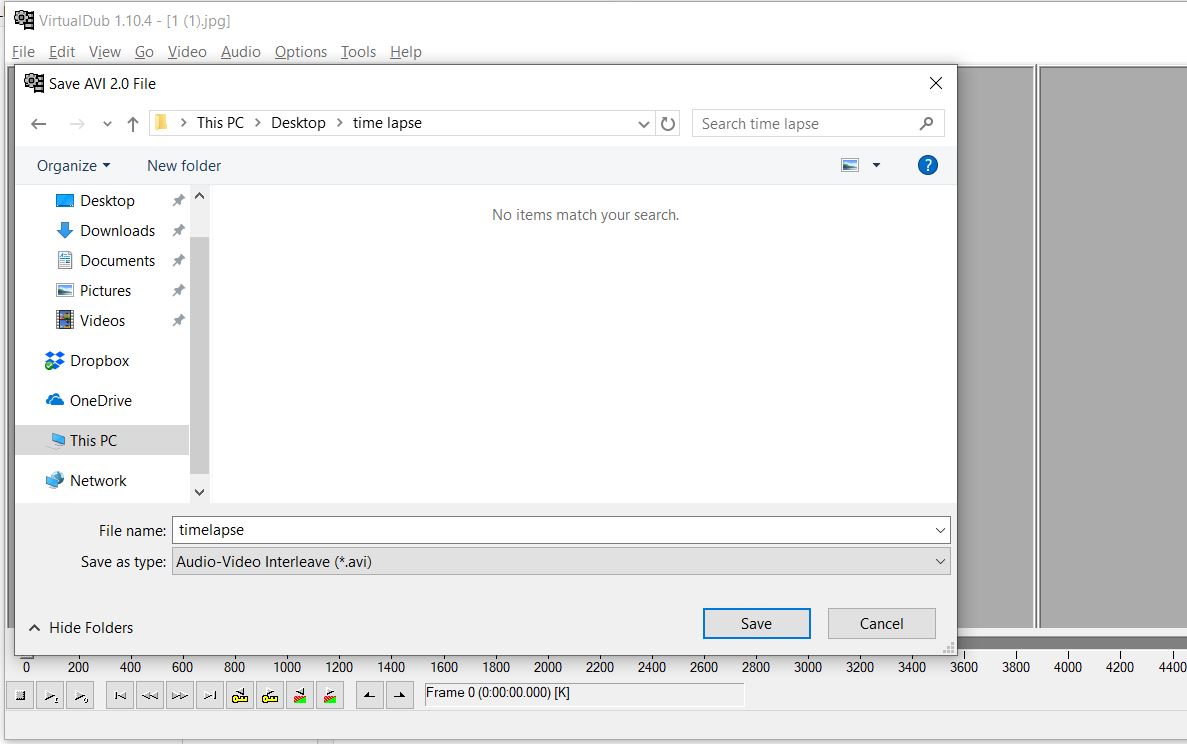Viewport: 1187px width, 744px height.
Task: Click This PC in the address breadcrumb
Action: (x=220, y=123)
